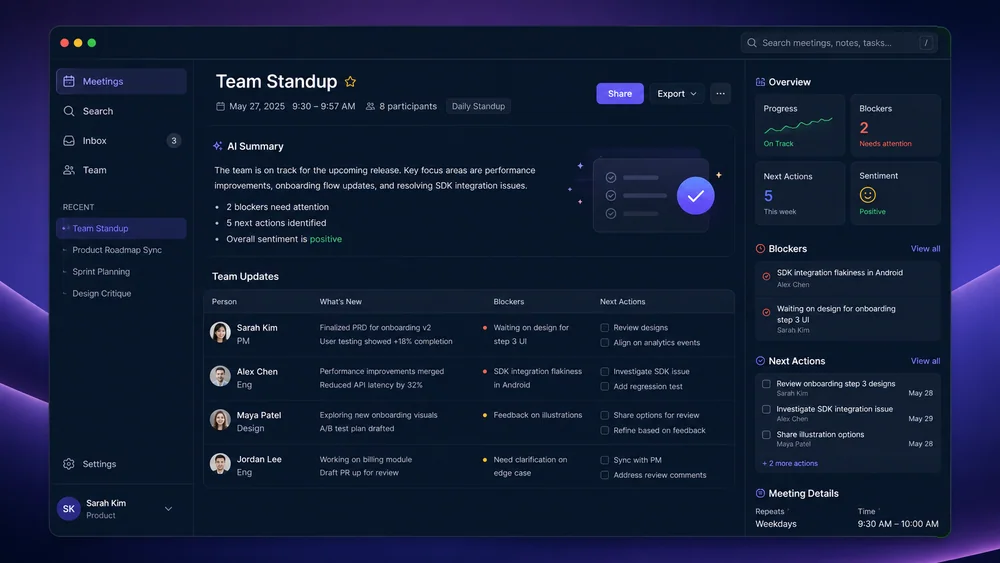Viewport: 1000px width, 563px height.
Task: Click the AI Summary sparkle icon
Action: click(217, 146)
